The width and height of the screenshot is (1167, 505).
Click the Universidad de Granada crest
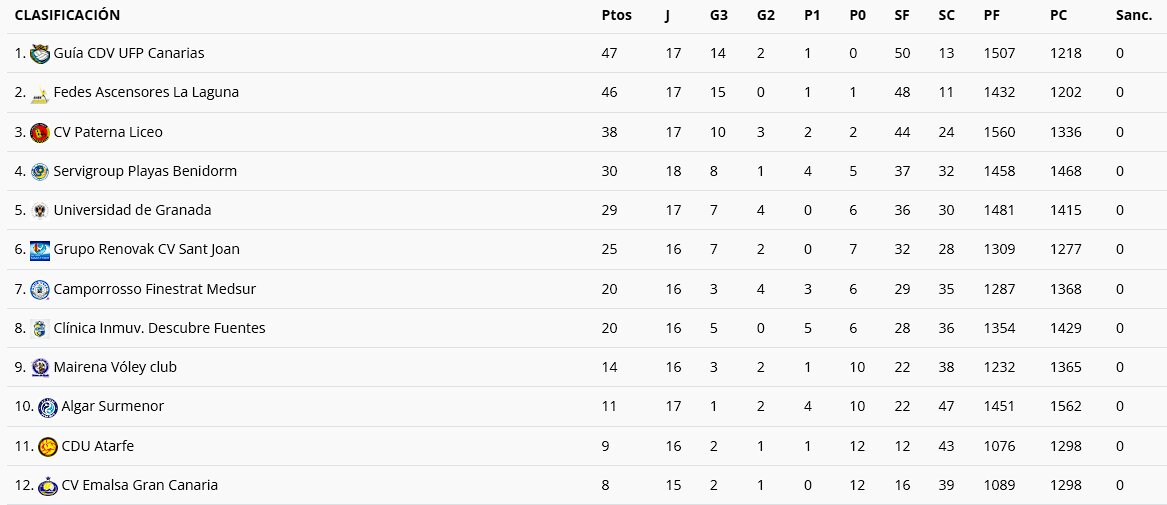(40, 211)
